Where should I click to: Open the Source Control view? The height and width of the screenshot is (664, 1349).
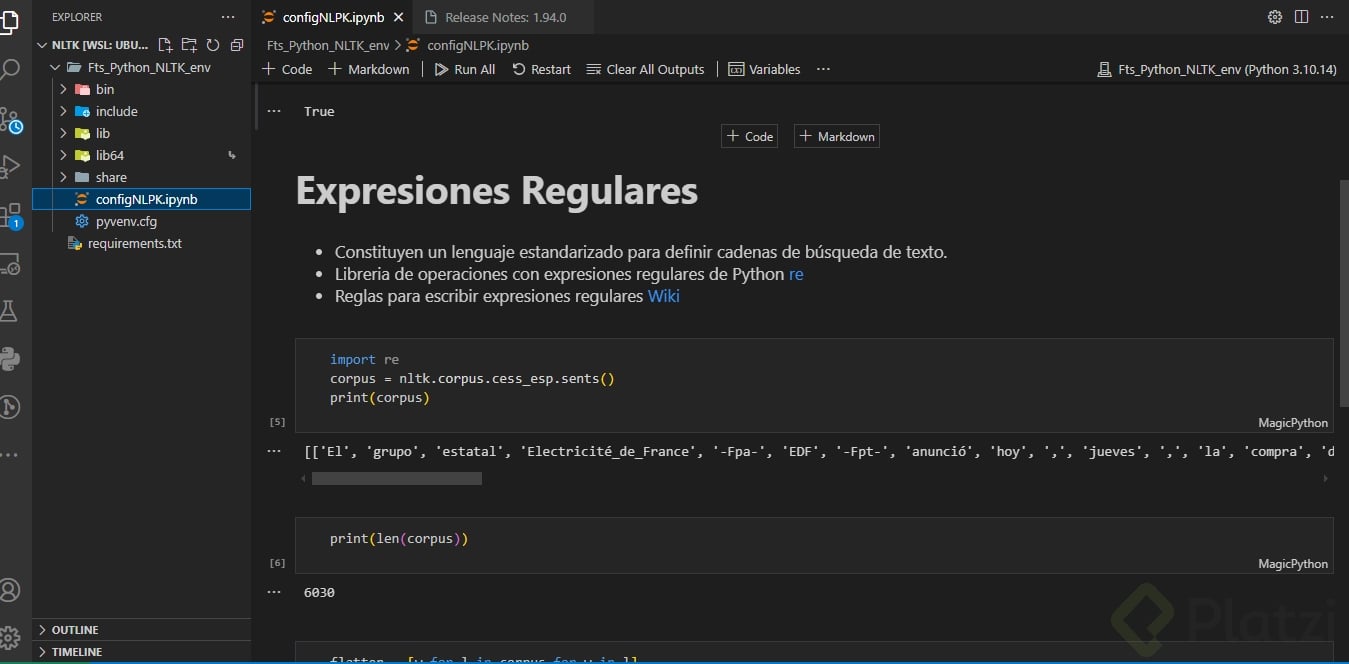pyautogui.click(x=10, y=120)
